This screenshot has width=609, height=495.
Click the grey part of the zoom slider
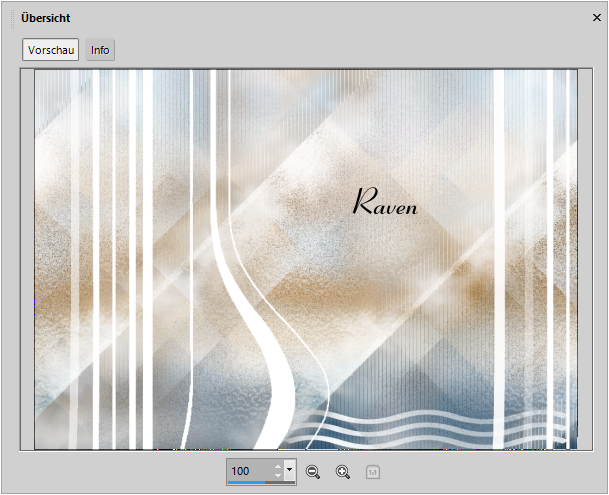tap(280, 482)
